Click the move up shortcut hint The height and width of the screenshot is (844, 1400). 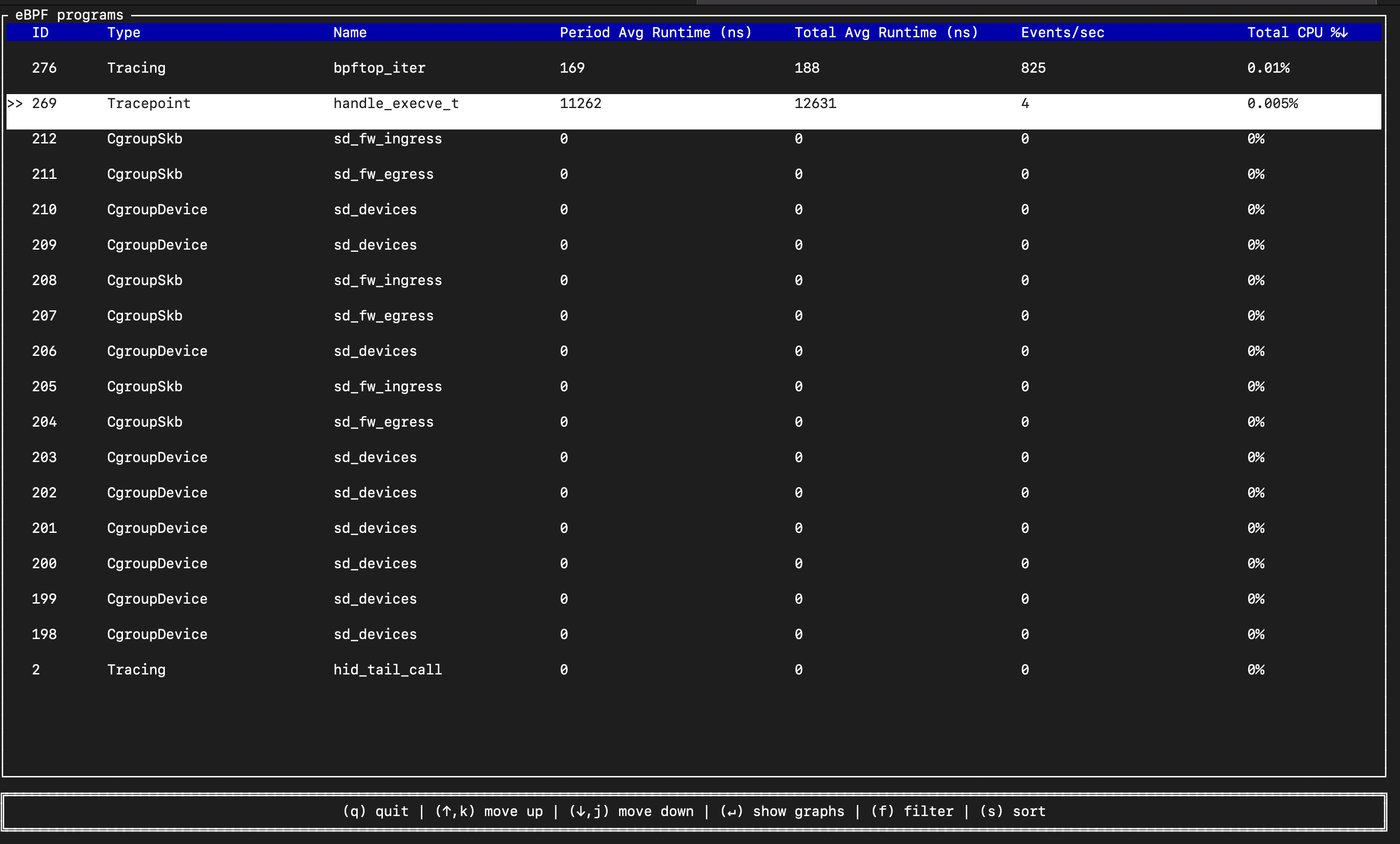489,811
